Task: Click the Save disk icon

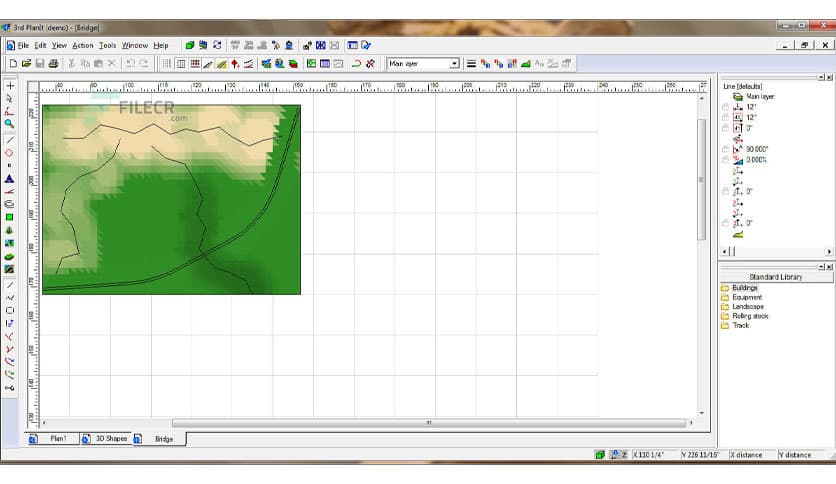Action: 39,63
